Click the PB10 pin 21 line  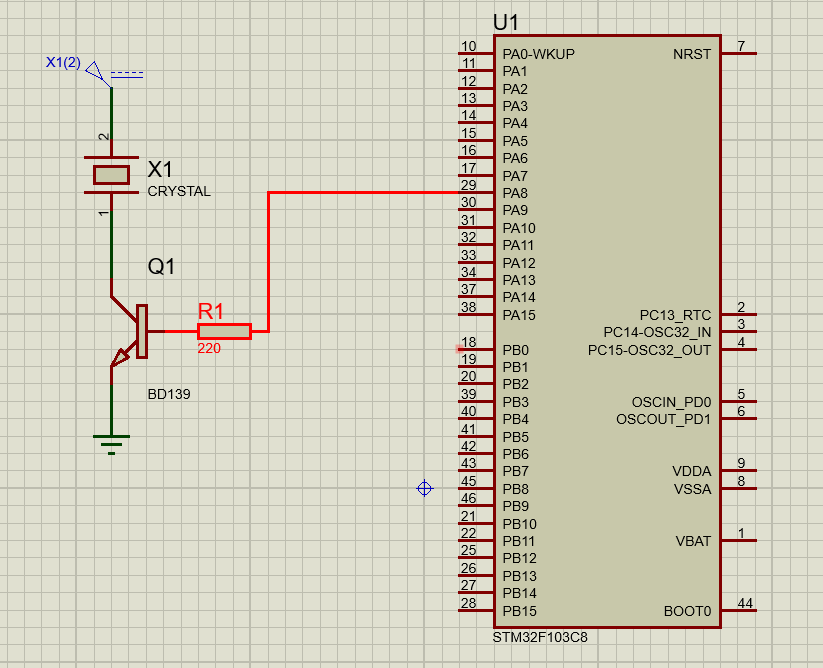[477, 523]
